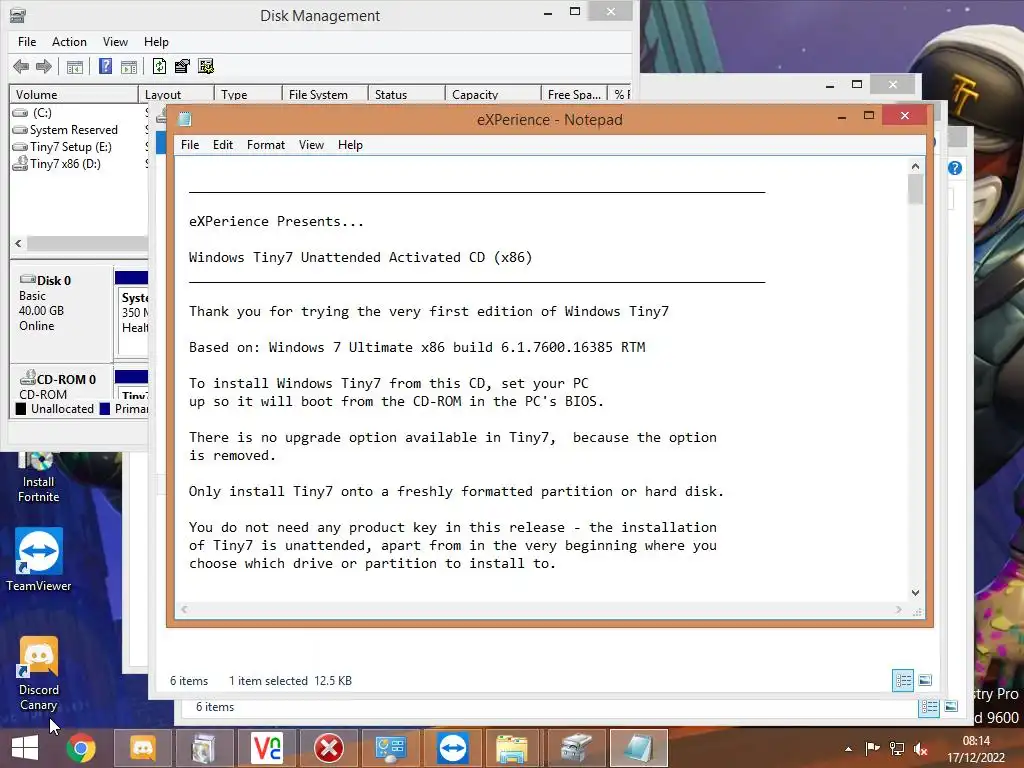Click Notepad vertical scrollbar up arrow
The width and height of the screenshot is (1024, 768).
point(915,167)
